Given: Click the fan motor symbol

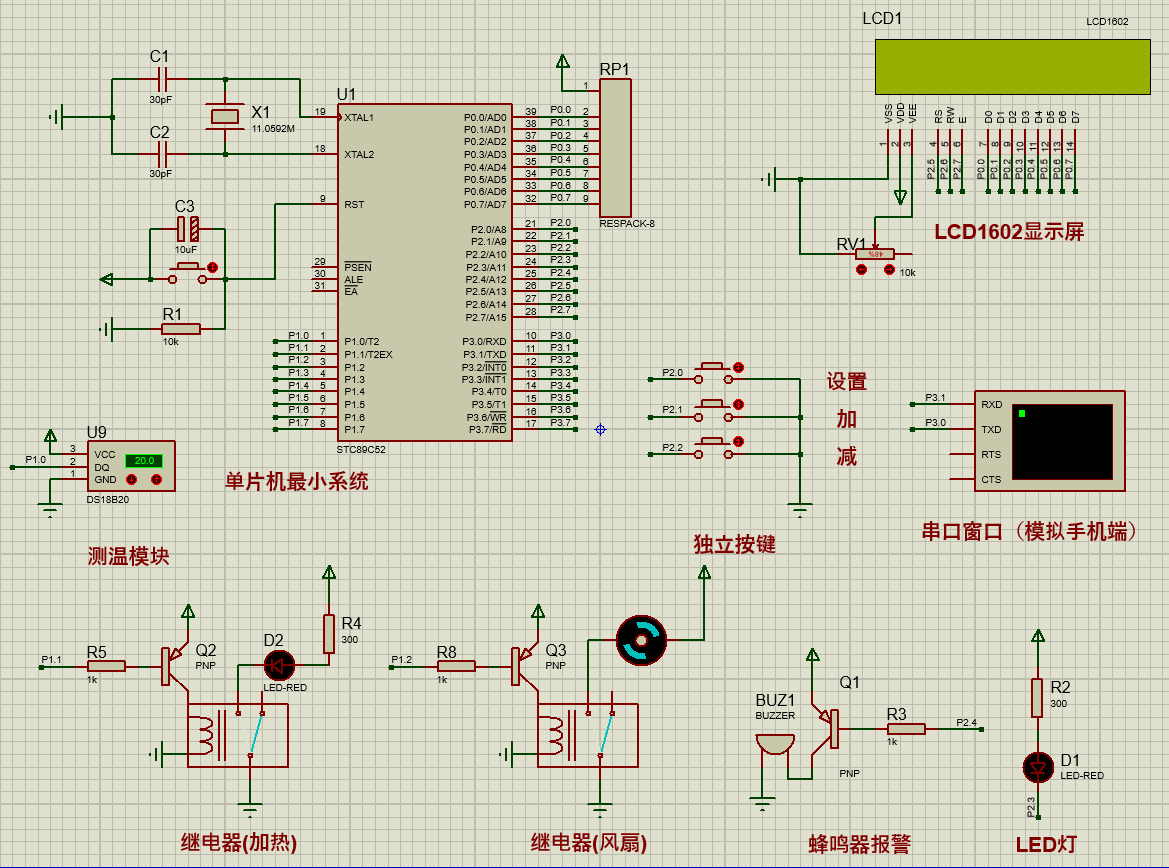Looking at the screenshot, I should tap(639, 639).
